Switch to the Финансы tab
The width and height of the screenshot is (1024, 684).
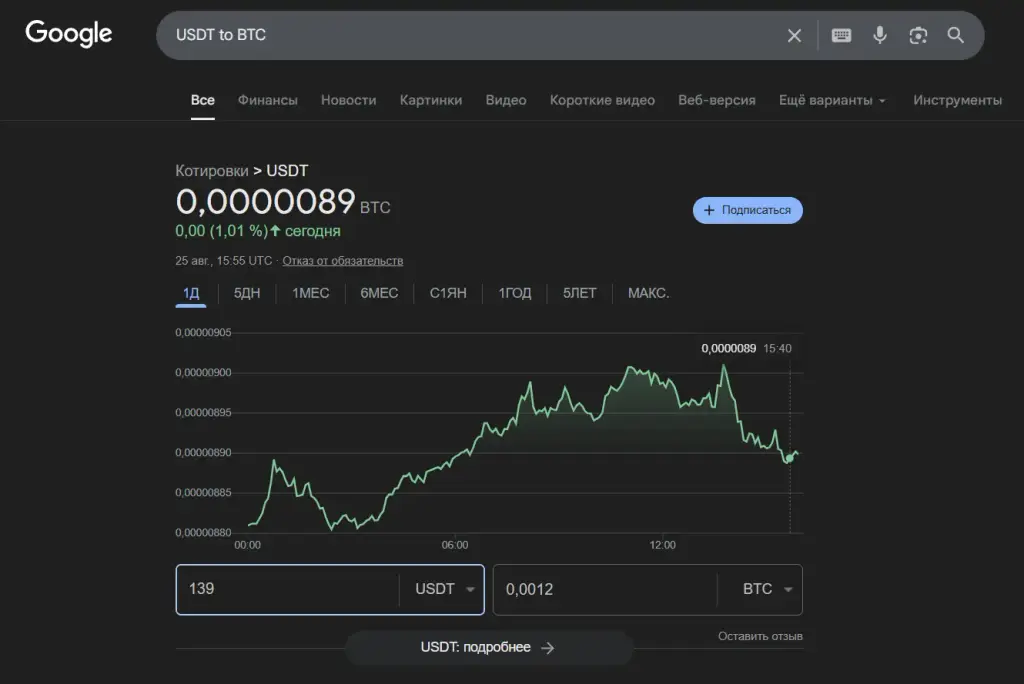[x=268, y=100]
